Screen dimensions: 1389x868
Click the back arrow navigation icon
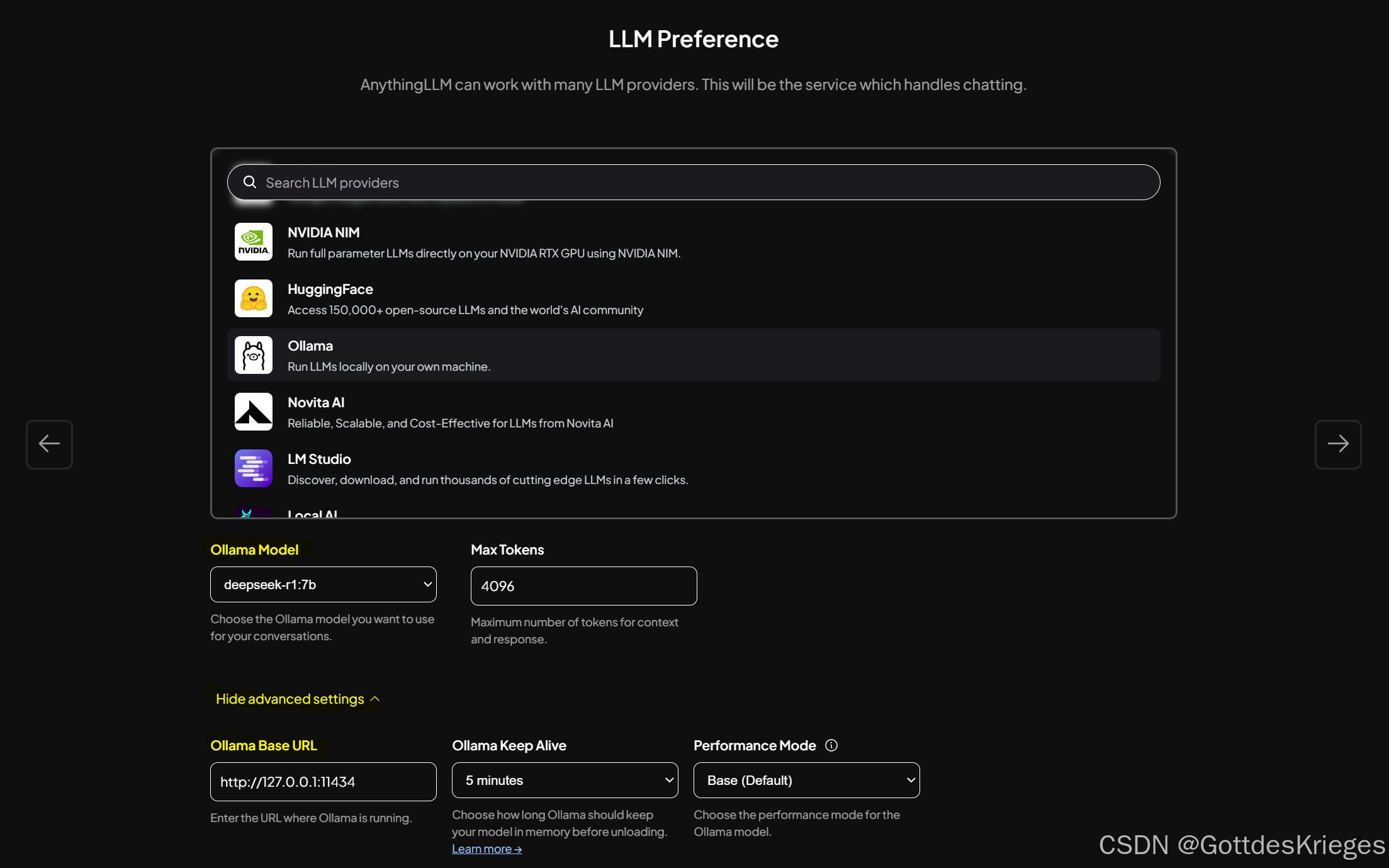49,444
